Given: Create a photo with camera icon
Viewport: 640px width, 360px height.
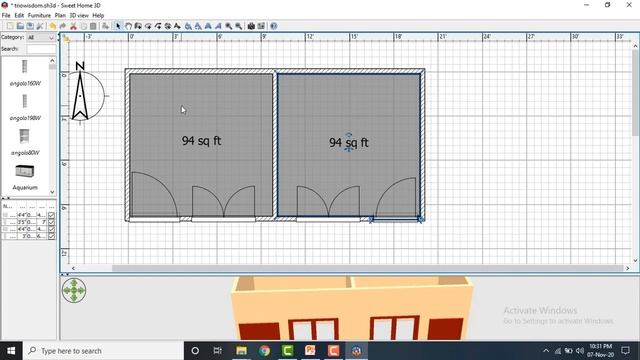Looking at the screenshot, I should point(251,26).
